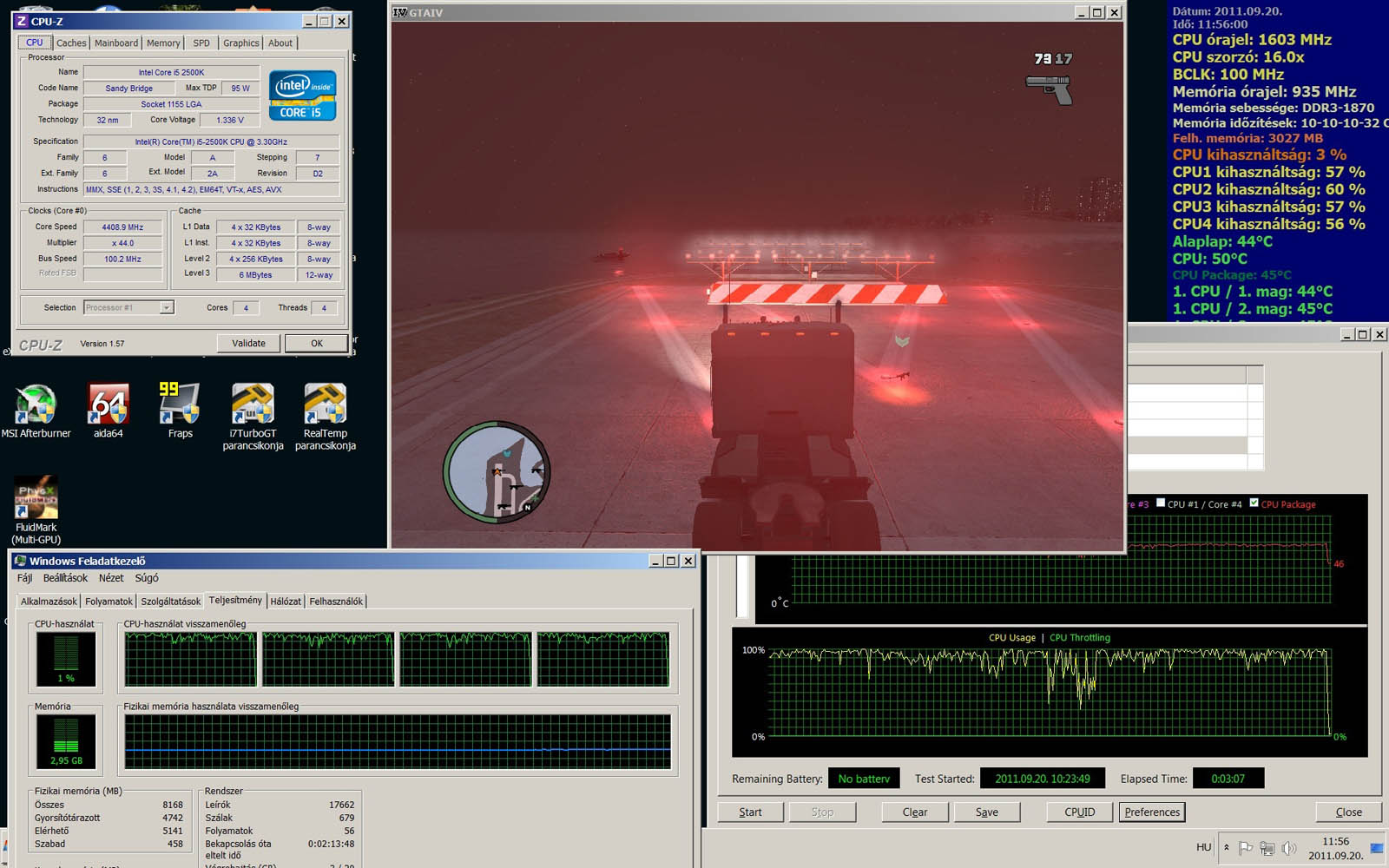Click the CPU-Z title bar icon
1389x868 pixels.
pyautogui.click(x=22, y=22)
